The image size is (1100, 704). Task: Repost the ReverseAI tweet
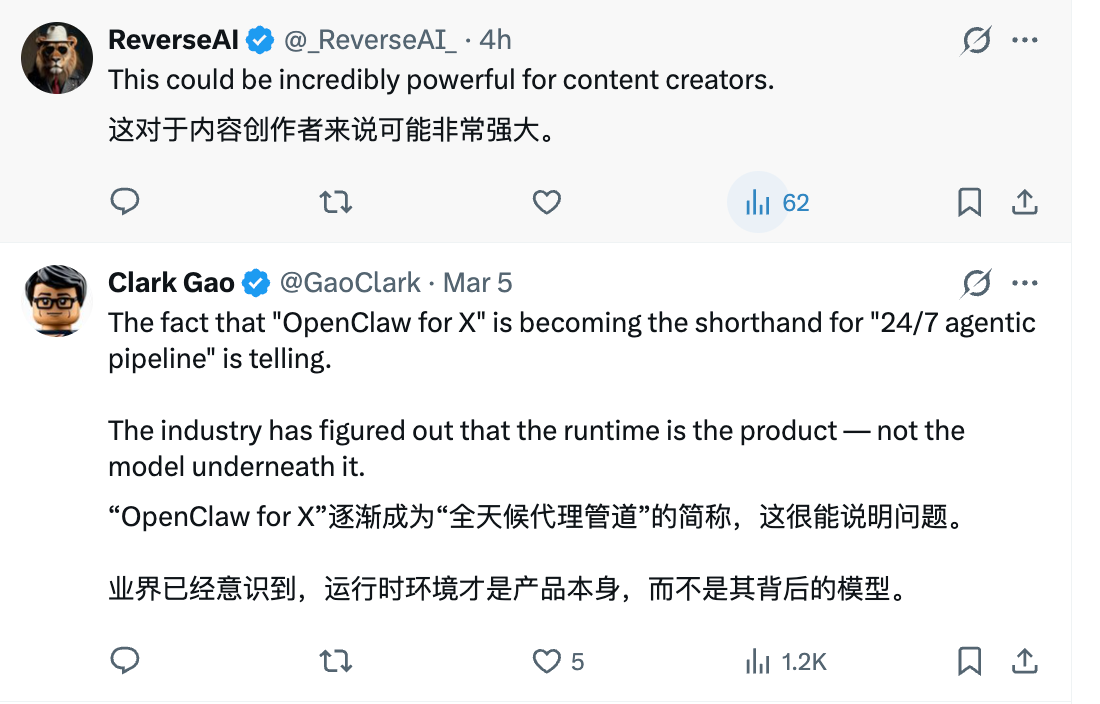pos(335,203)
